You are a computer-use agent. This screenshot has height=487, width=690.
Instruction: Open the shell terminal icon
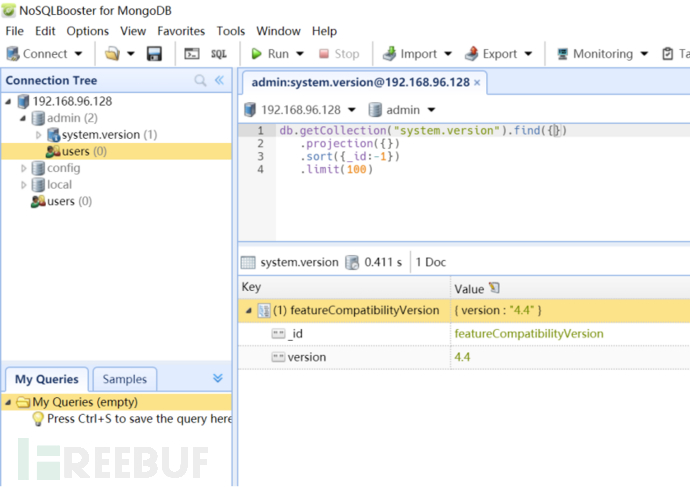coord(191,54)
